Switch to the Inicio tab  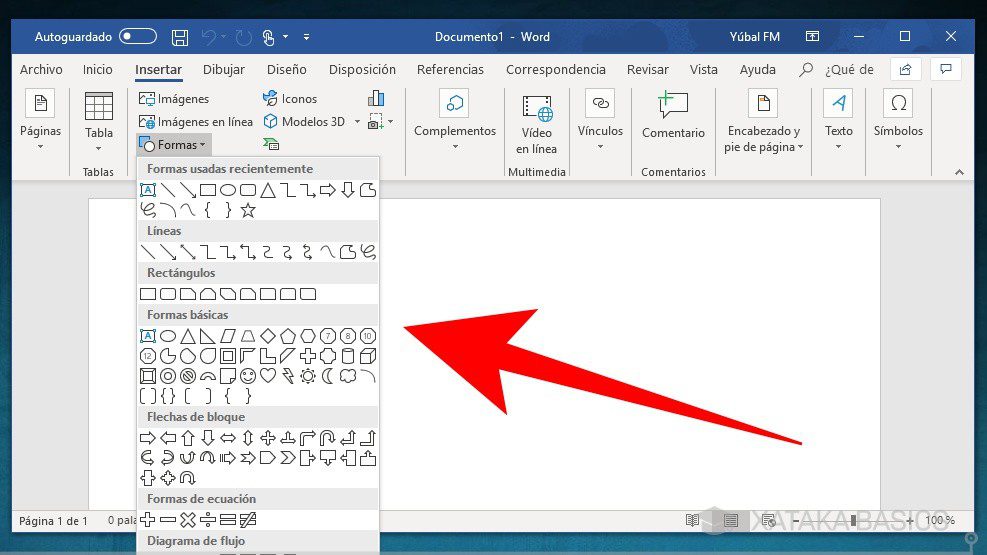(98, 69)
